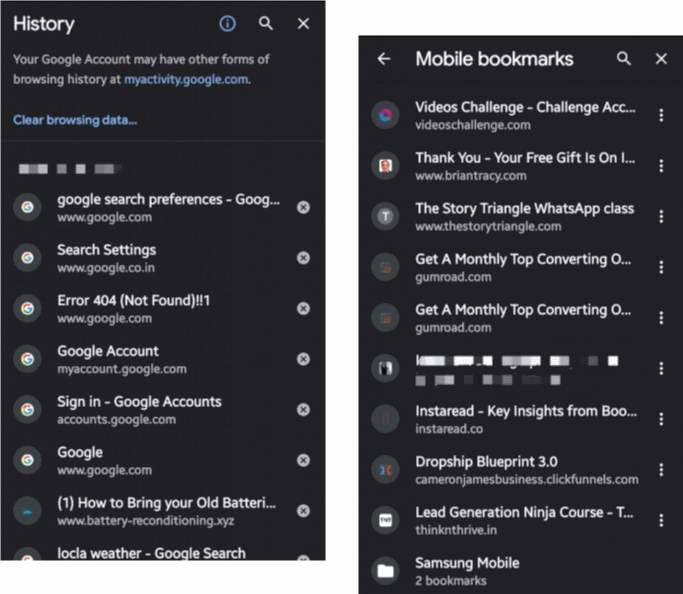Open options for Story Triangle WhatsApp class
This screenshot has height=594, width=683.
click(x=661, y=216)
